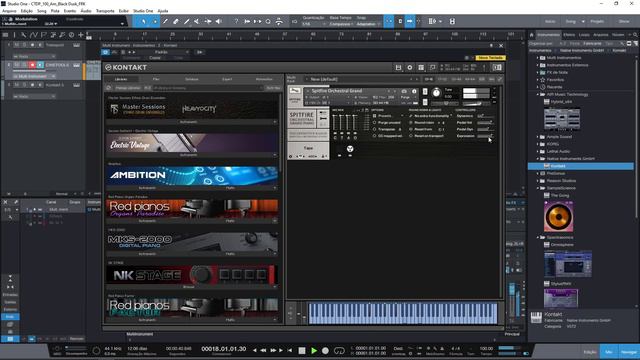Click the Stop transport button

point(302,351)
